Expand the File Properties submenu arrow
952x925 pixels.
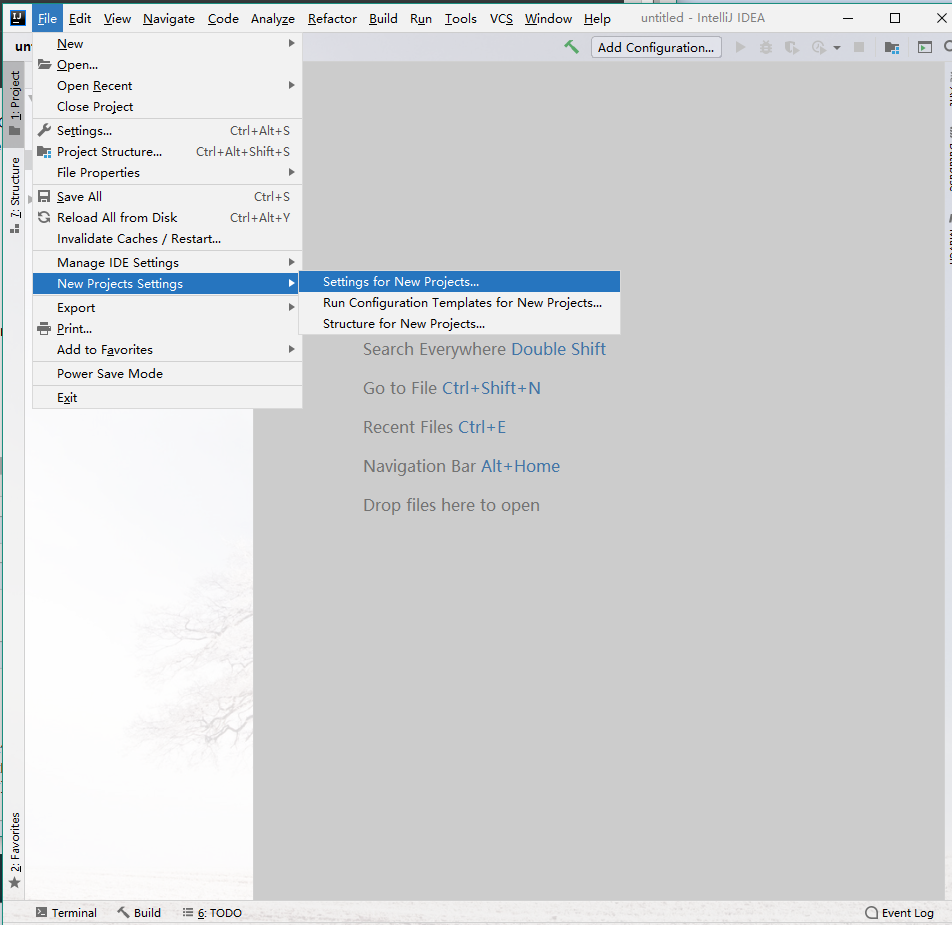point(291,172)
